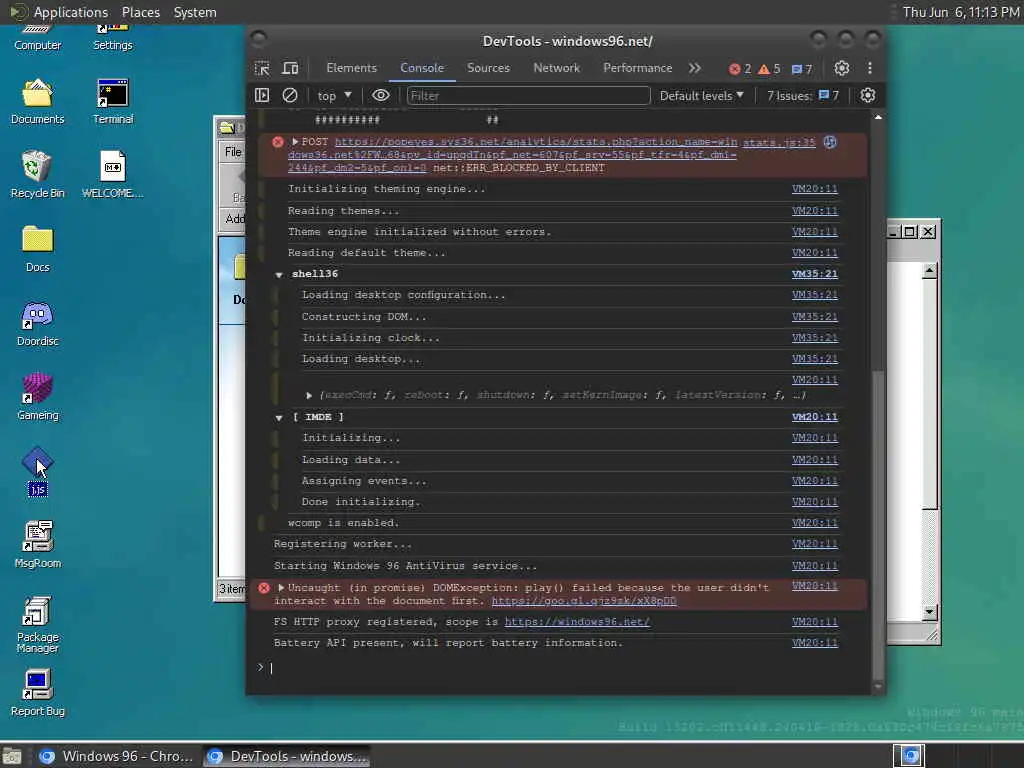Viewport: 1024px width, 768px height.
Task: Open the DevTools three-dot menu
Action: [x=870, y=68]
